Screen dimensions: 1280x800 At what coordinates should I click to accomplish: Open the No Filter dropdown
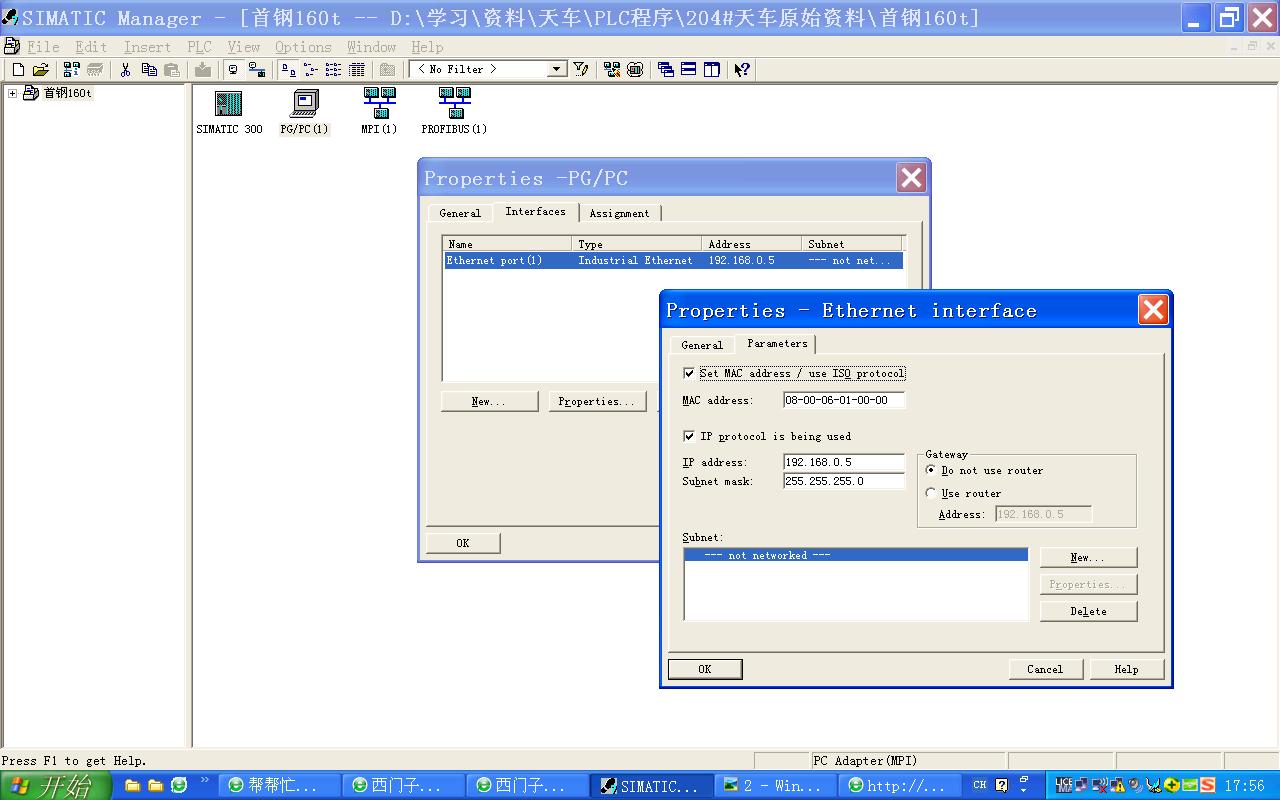tap(557, 69)
